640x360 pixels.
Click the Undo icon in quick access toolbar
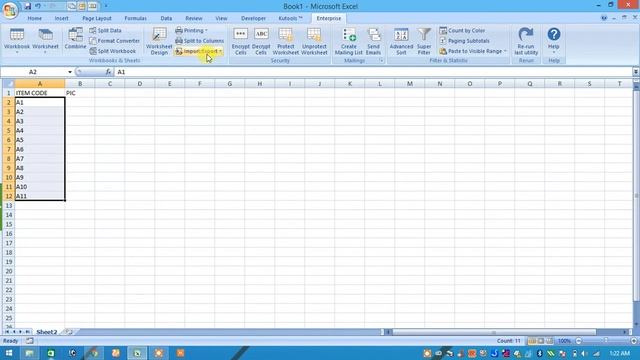point(38,6)
